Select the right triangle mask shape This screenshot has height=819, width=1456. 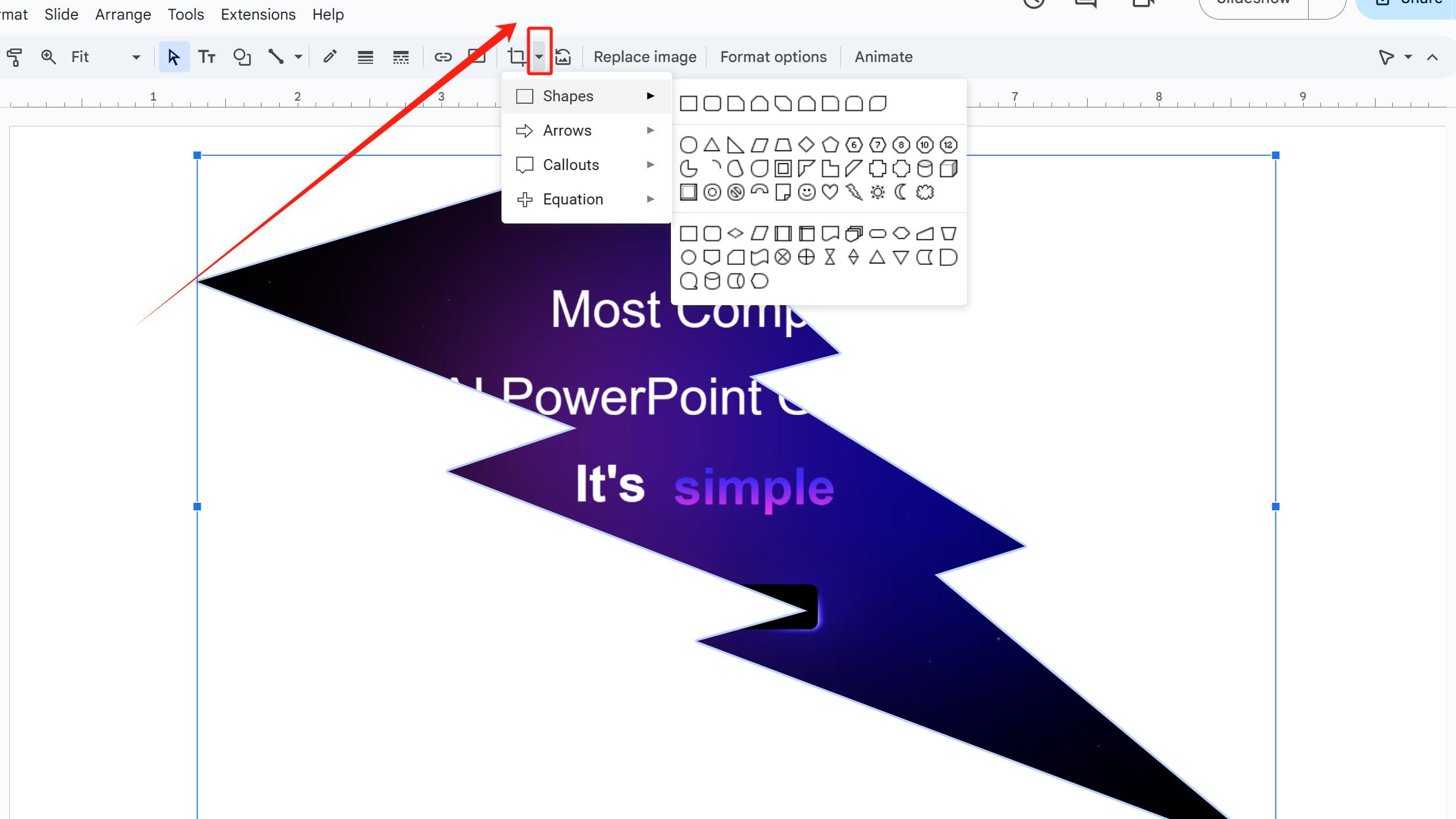coord(735,145)
